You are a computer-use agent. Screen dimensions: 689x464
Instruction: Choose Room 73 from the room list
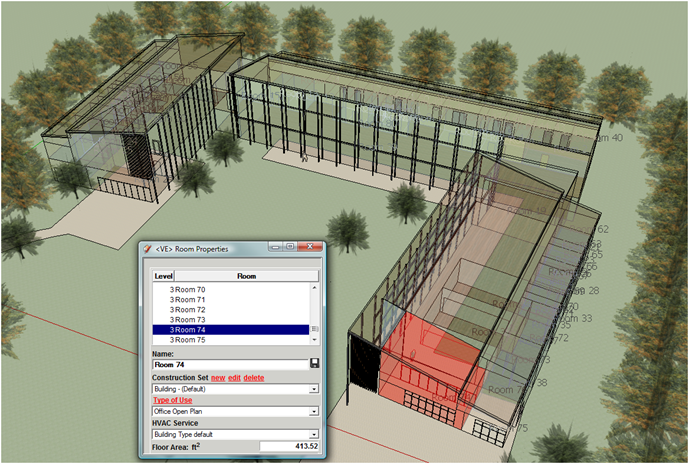190,319
